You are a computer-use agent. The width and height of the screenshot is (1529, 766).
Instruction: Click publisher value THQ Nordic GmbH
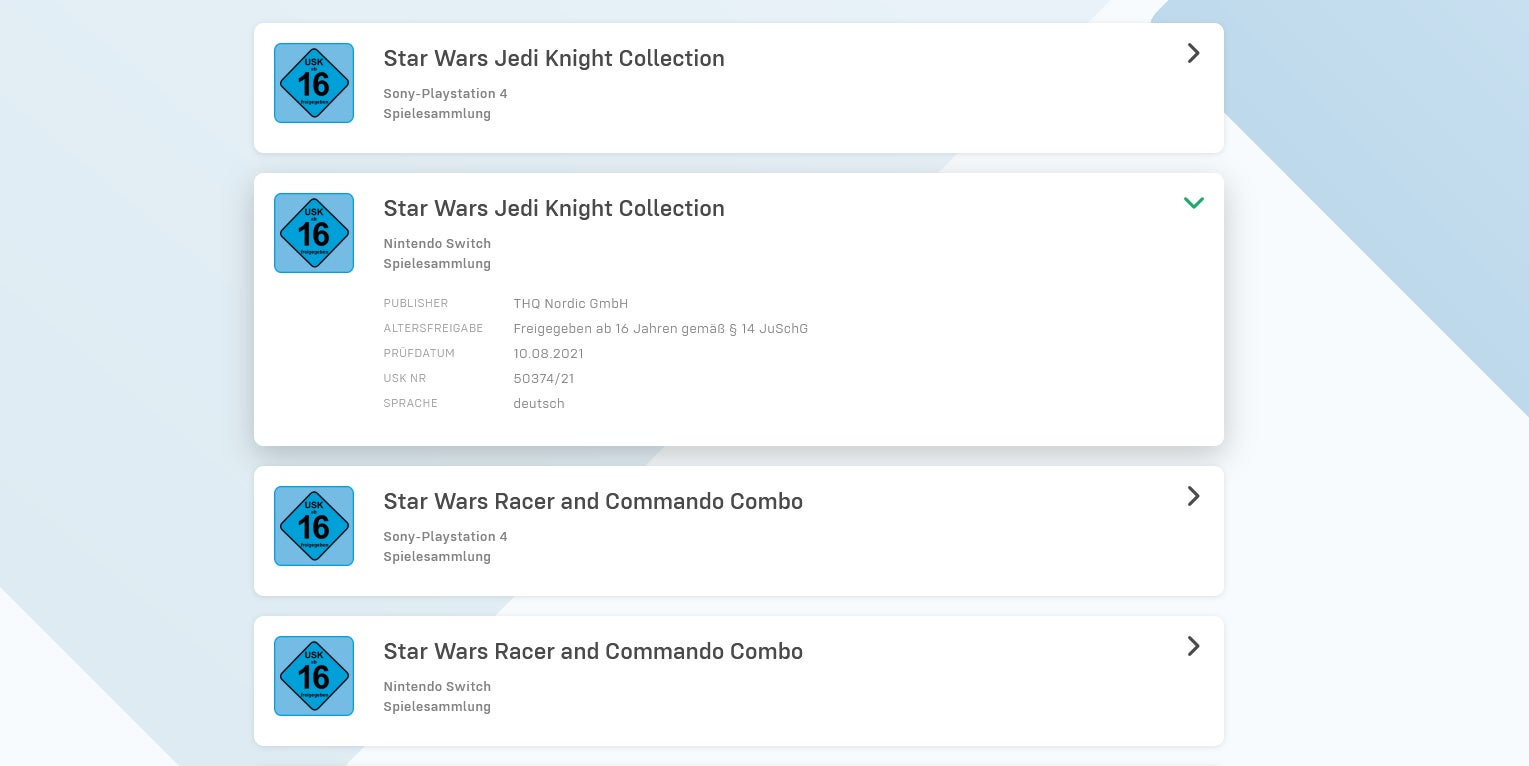pyautogui.click(x=571, y=303)
